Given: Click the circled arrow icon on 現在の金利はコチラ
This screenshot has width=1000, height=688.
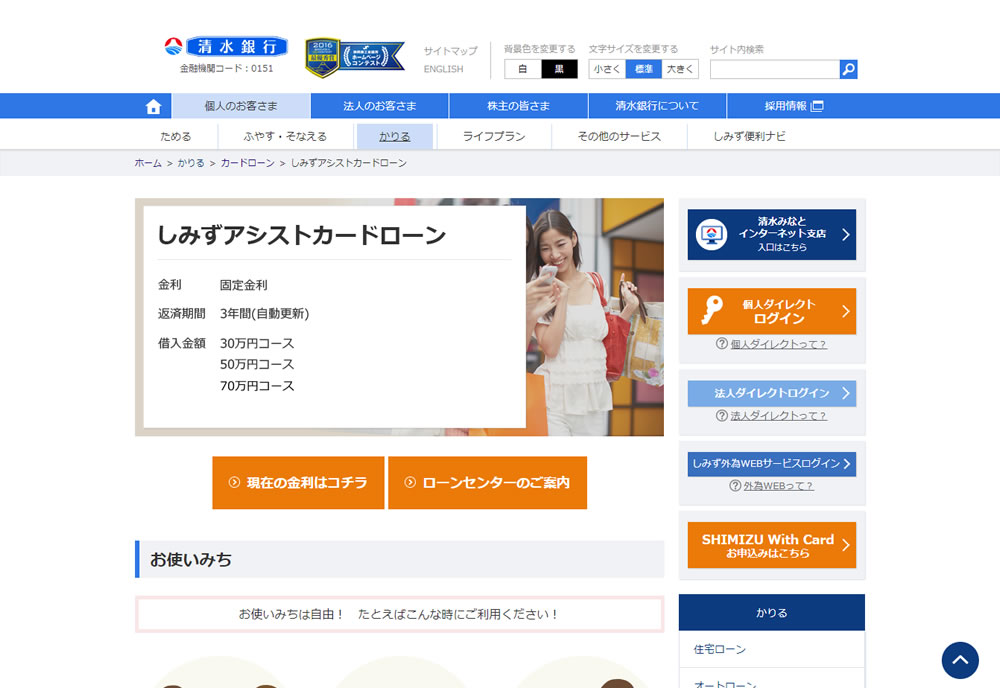Looking at the screenshot, I should 234,483.
